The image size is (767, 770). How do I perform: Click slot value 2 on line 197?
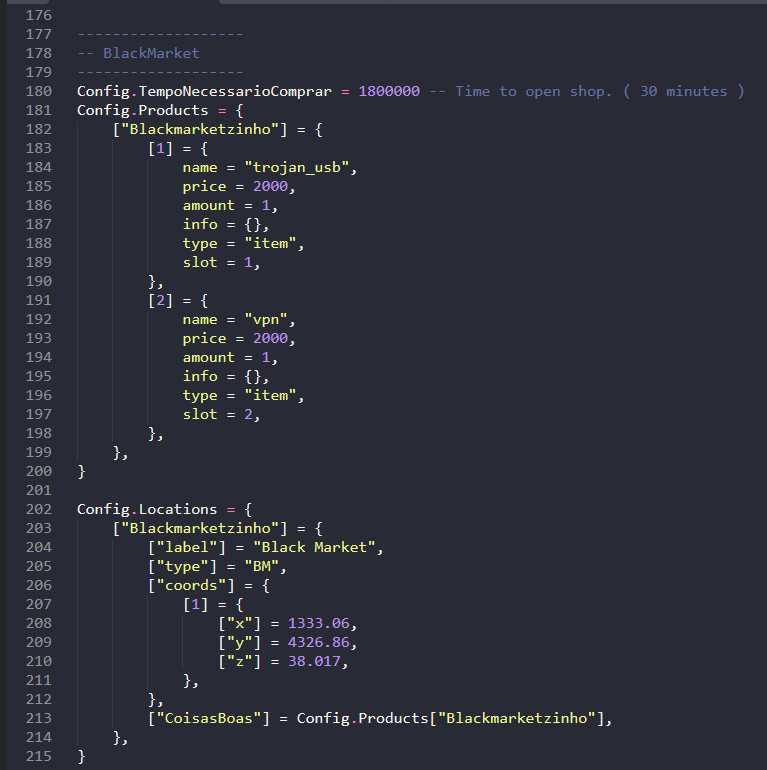[x=248, y=414]
